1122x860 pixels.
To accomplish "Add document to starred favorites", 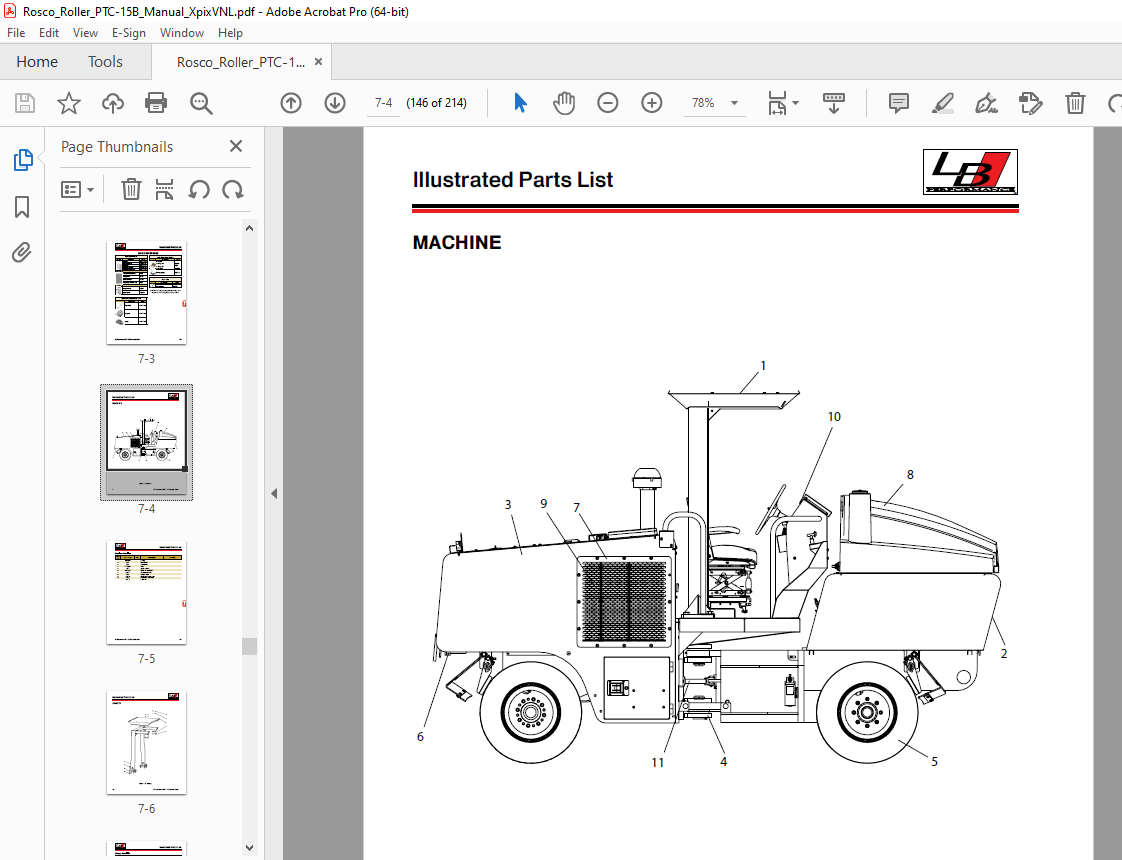I will (x=69, y=103).
